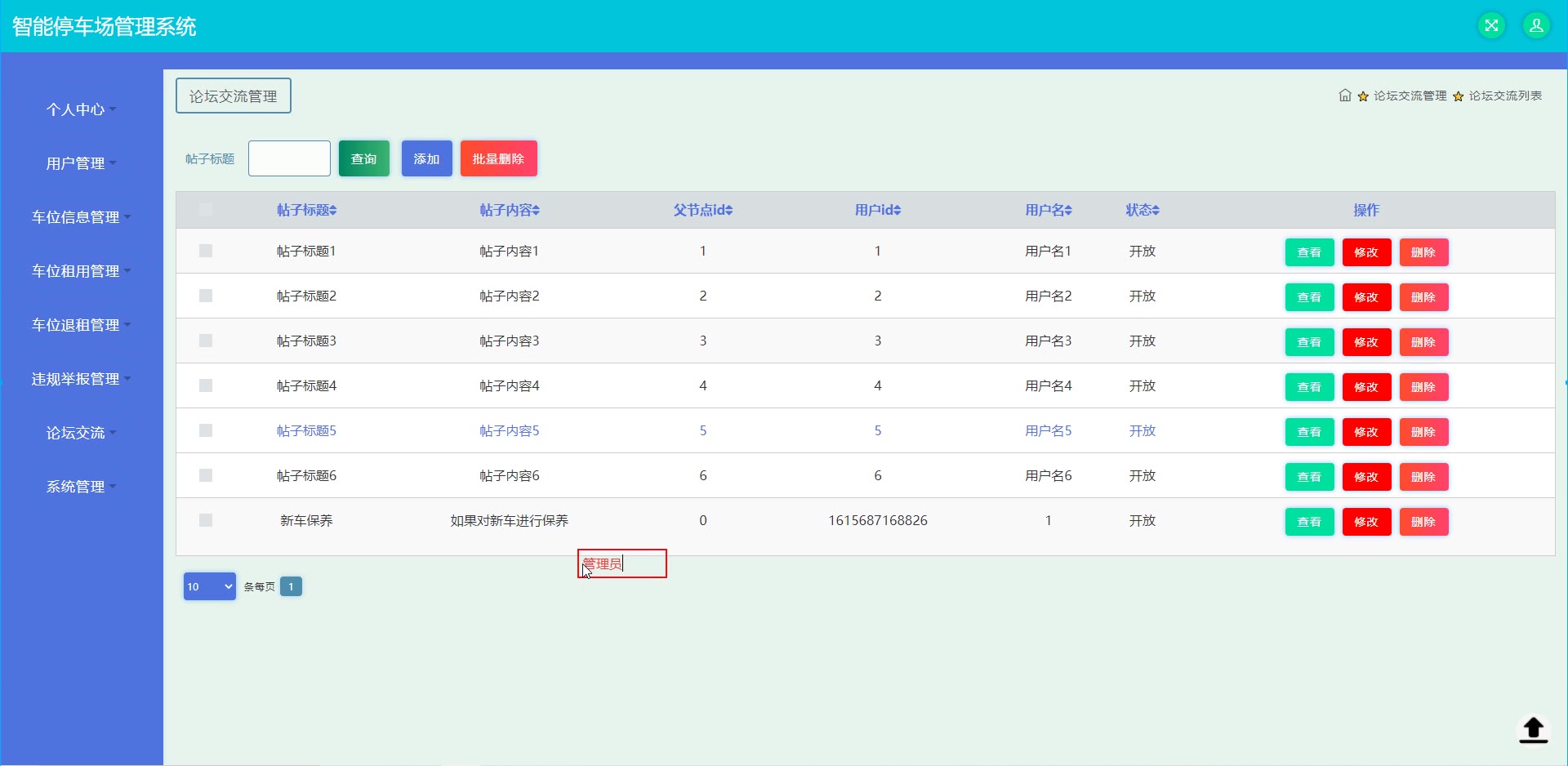Image resolution: width=1568 pixels, height=766 pixels.
Task: Sort table by 帖子内容 column
Action: pyautogui.click(x=510, y=210)
